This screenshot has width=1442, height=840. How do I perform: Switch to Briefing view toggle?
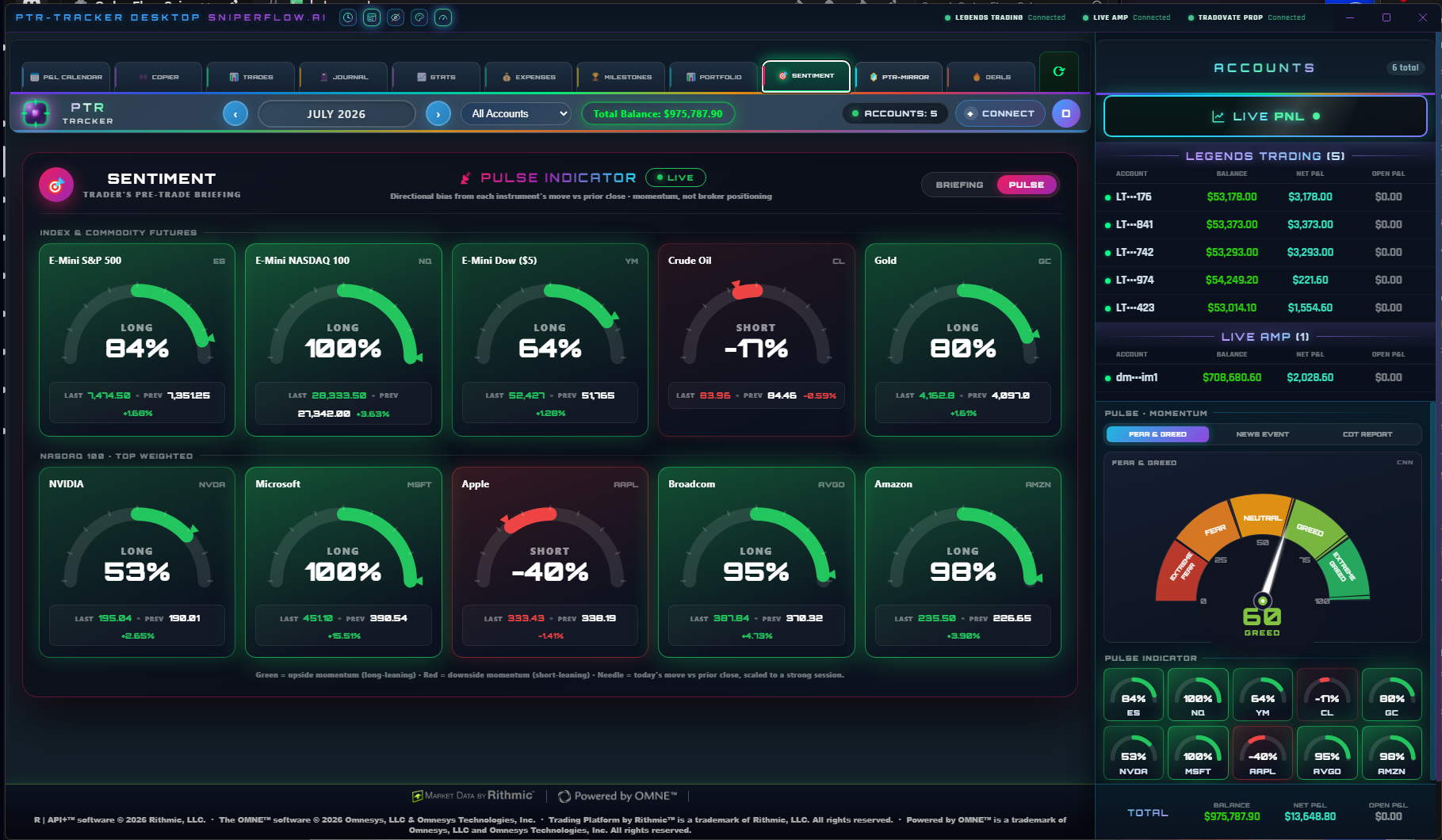(959, 185)
